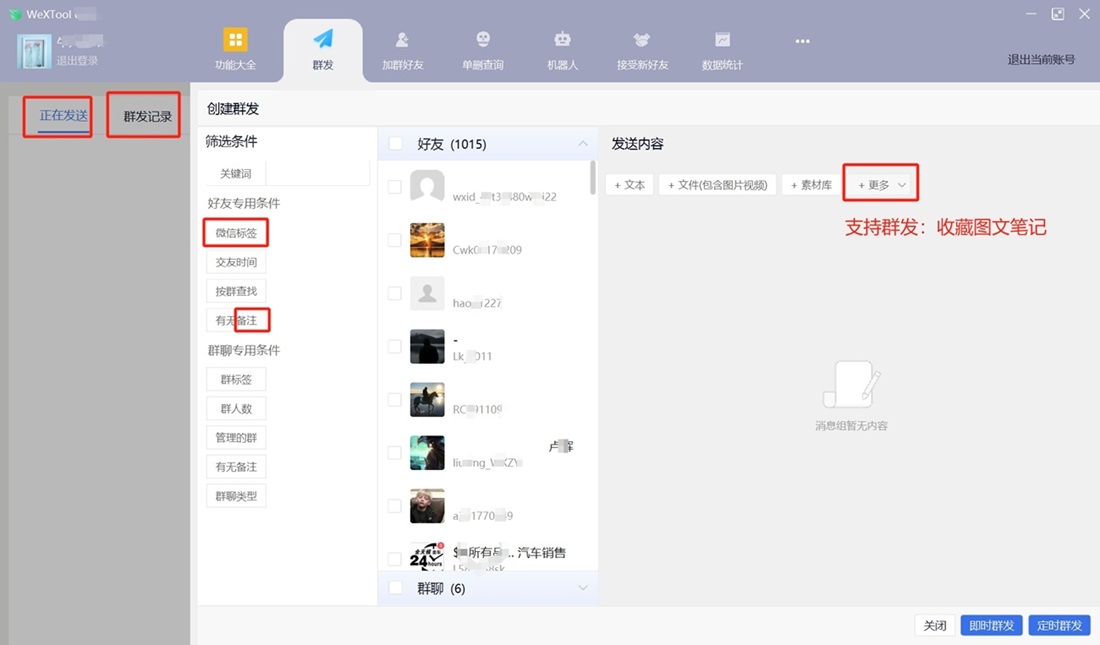
Task: Select the 群人数 filter
Action: (236, 408)
